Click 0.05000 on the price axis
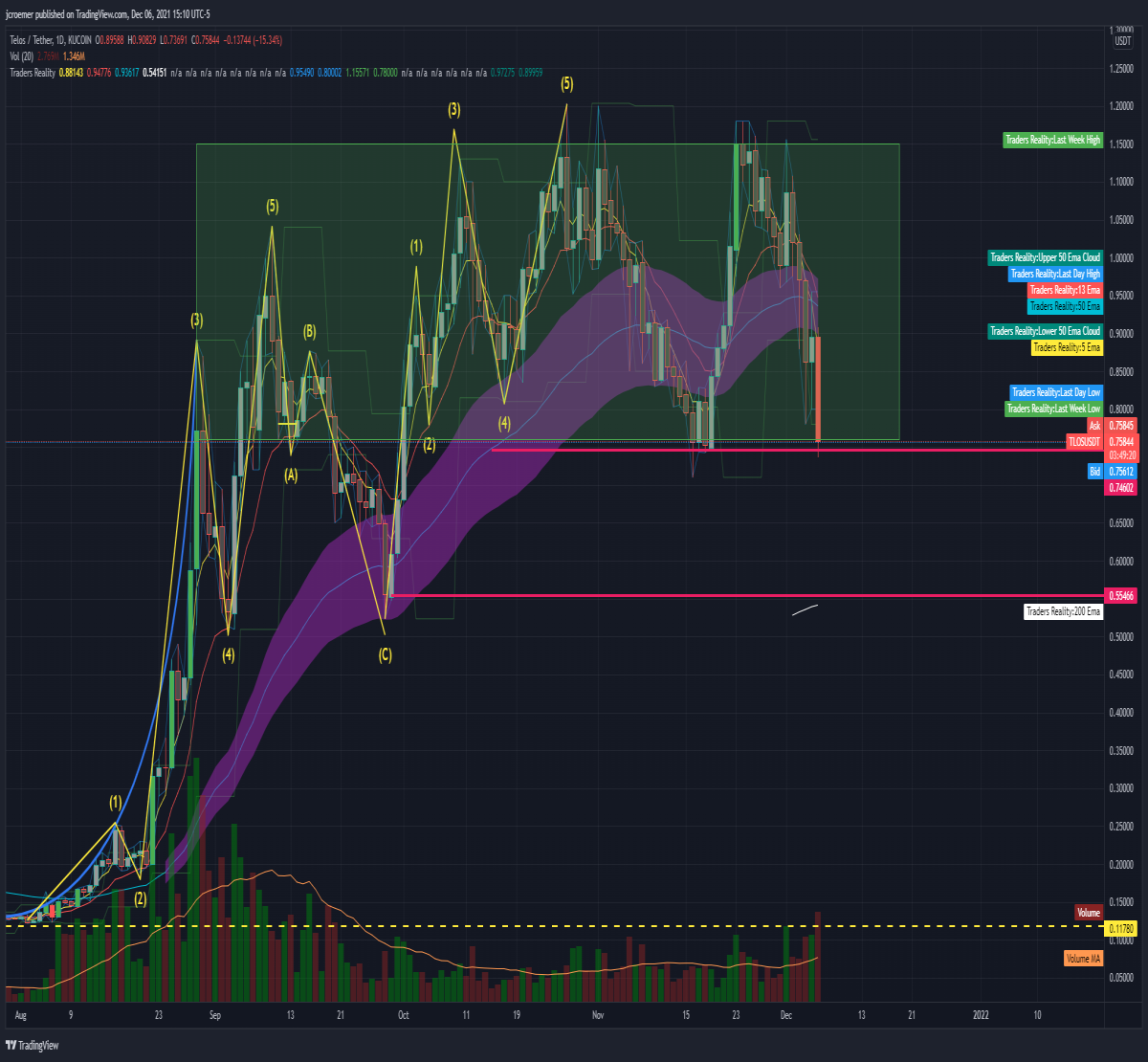 click(1121, 978)
